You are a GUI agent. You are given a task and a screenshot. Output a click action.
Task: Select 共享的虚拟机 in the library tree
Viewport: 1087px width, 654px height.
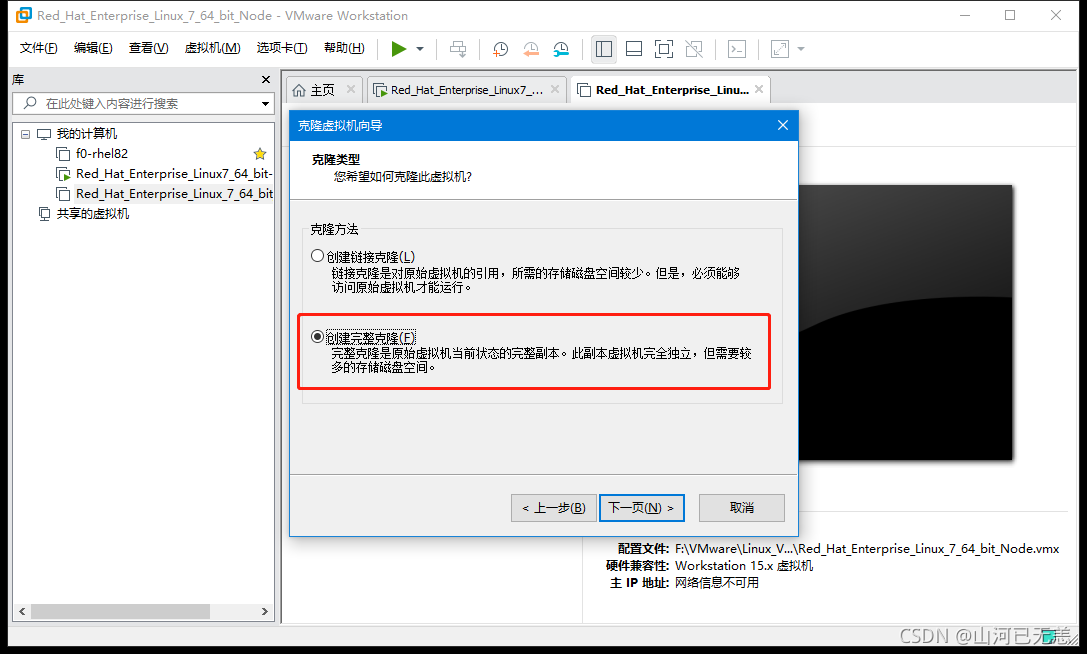[93, 214]
